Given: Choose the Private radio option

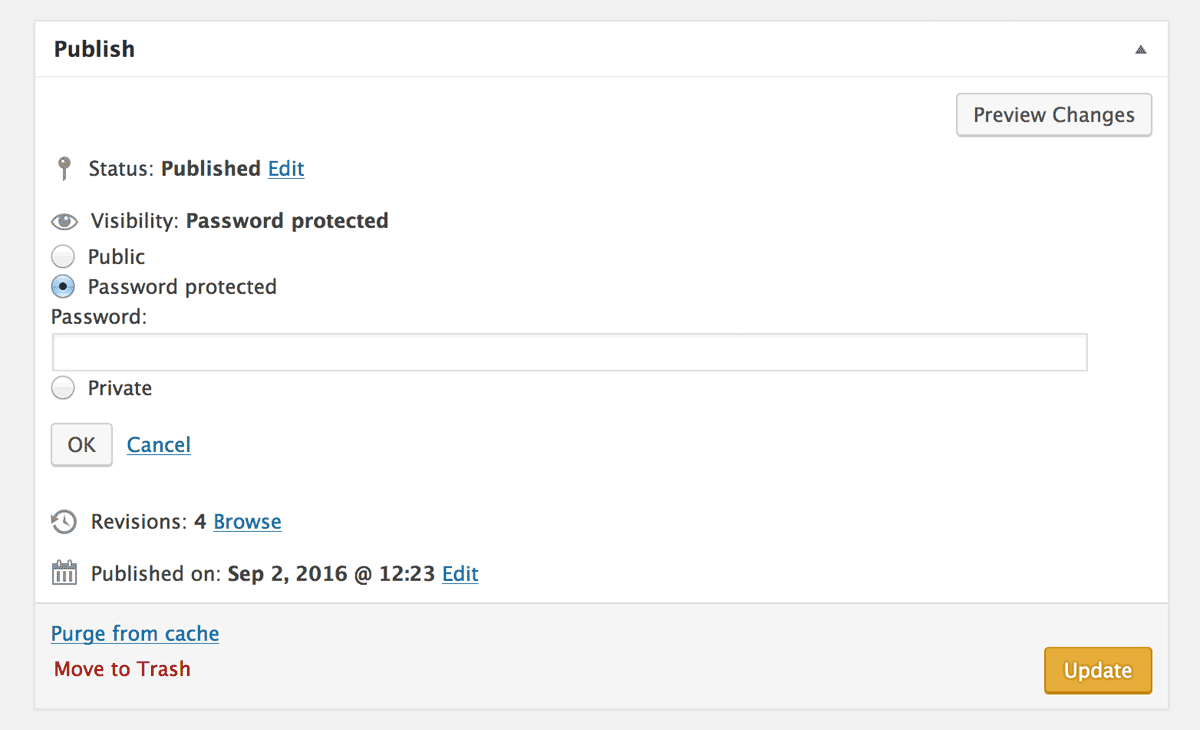Looking at the screenshot, I should 63,388.
